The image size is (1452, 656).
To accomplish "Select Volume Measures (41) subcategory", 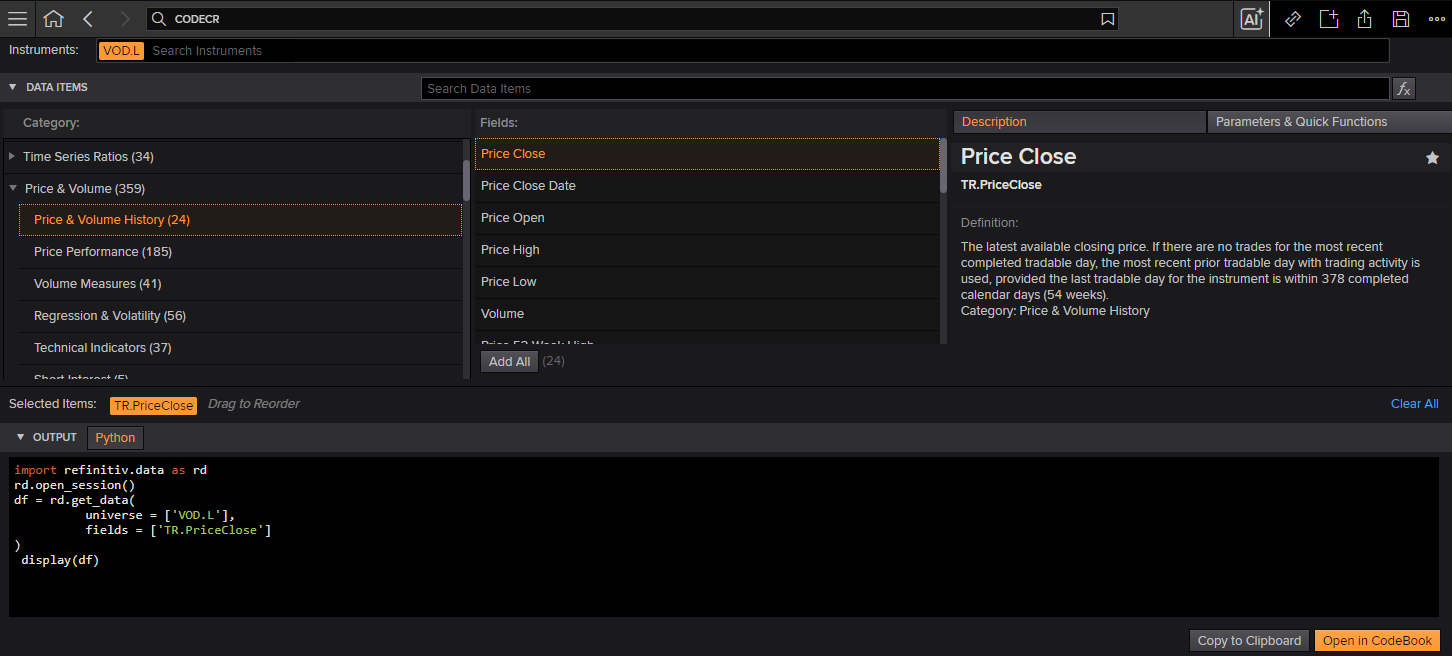I will 241,284.
